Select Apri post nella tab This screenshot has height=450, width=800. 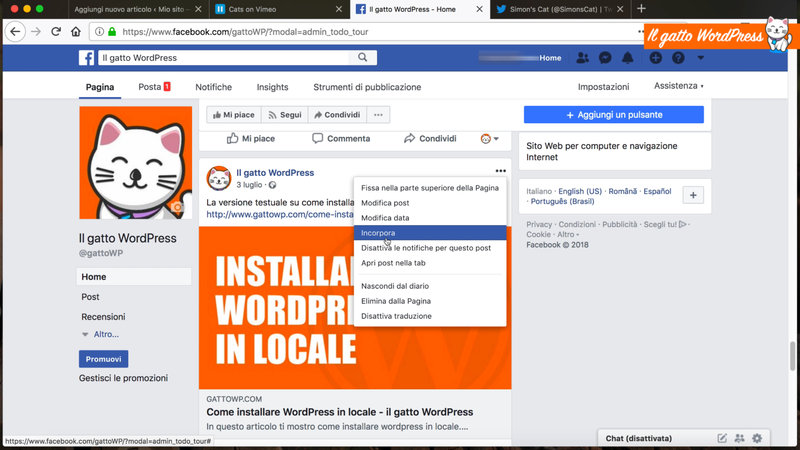(x=430, y=263)
